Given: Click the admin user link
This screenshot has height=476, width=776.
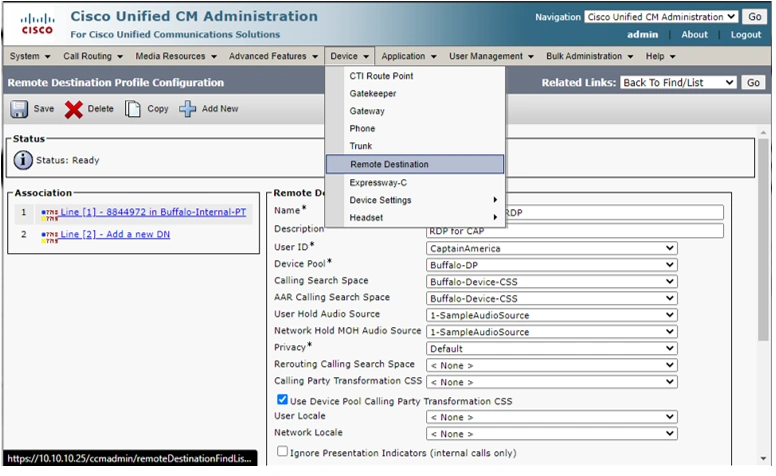Looking at the screenshot, I should tap(642, 35).
